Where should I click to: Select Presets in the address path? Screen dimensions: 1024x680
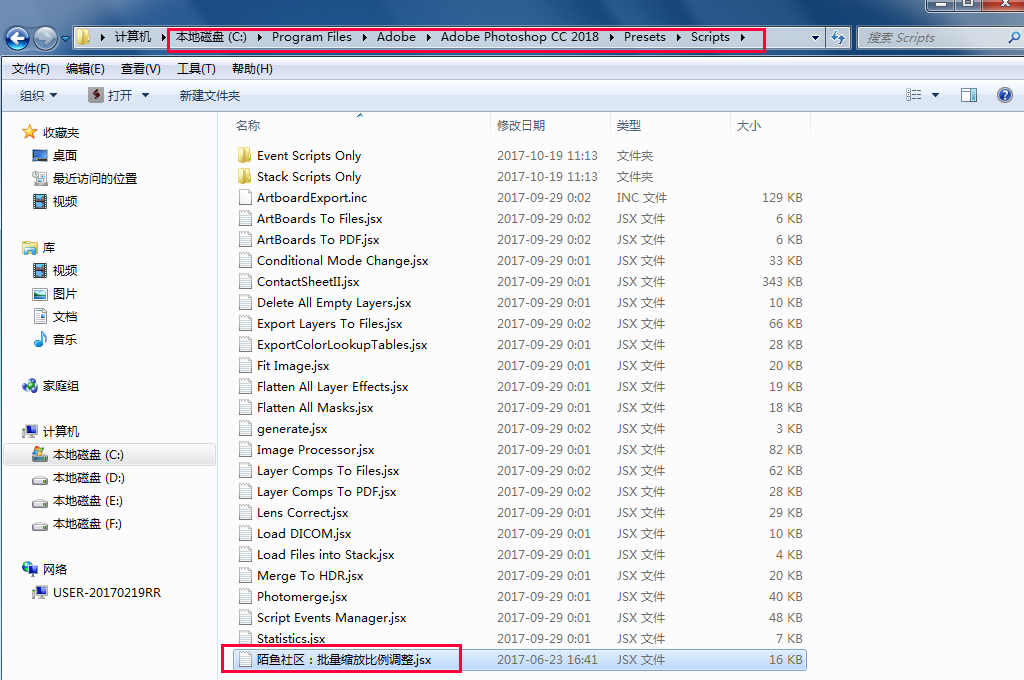(x=645, y=37)
